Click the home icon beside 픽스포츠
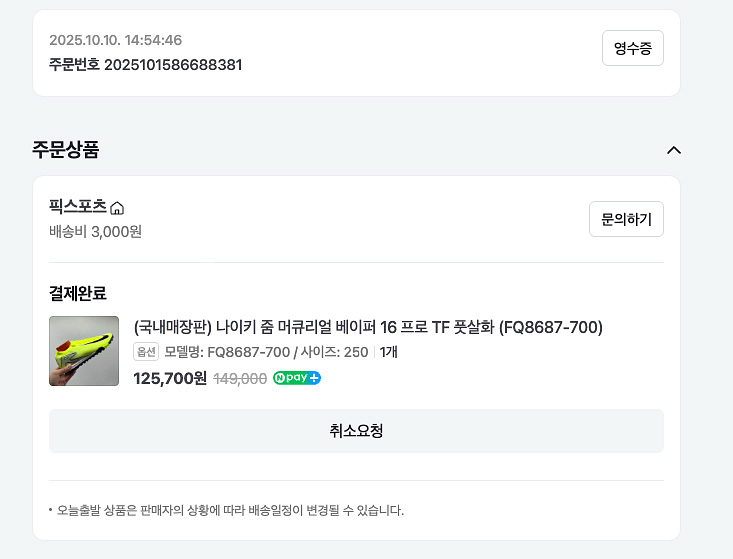 pos(117,208)
